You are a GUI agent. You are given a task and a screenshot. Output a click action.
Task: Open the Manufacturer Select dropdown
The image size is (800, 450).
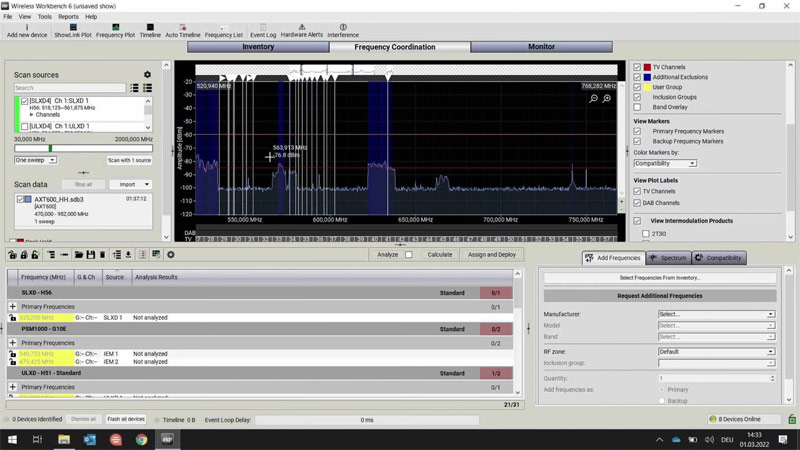716,314
